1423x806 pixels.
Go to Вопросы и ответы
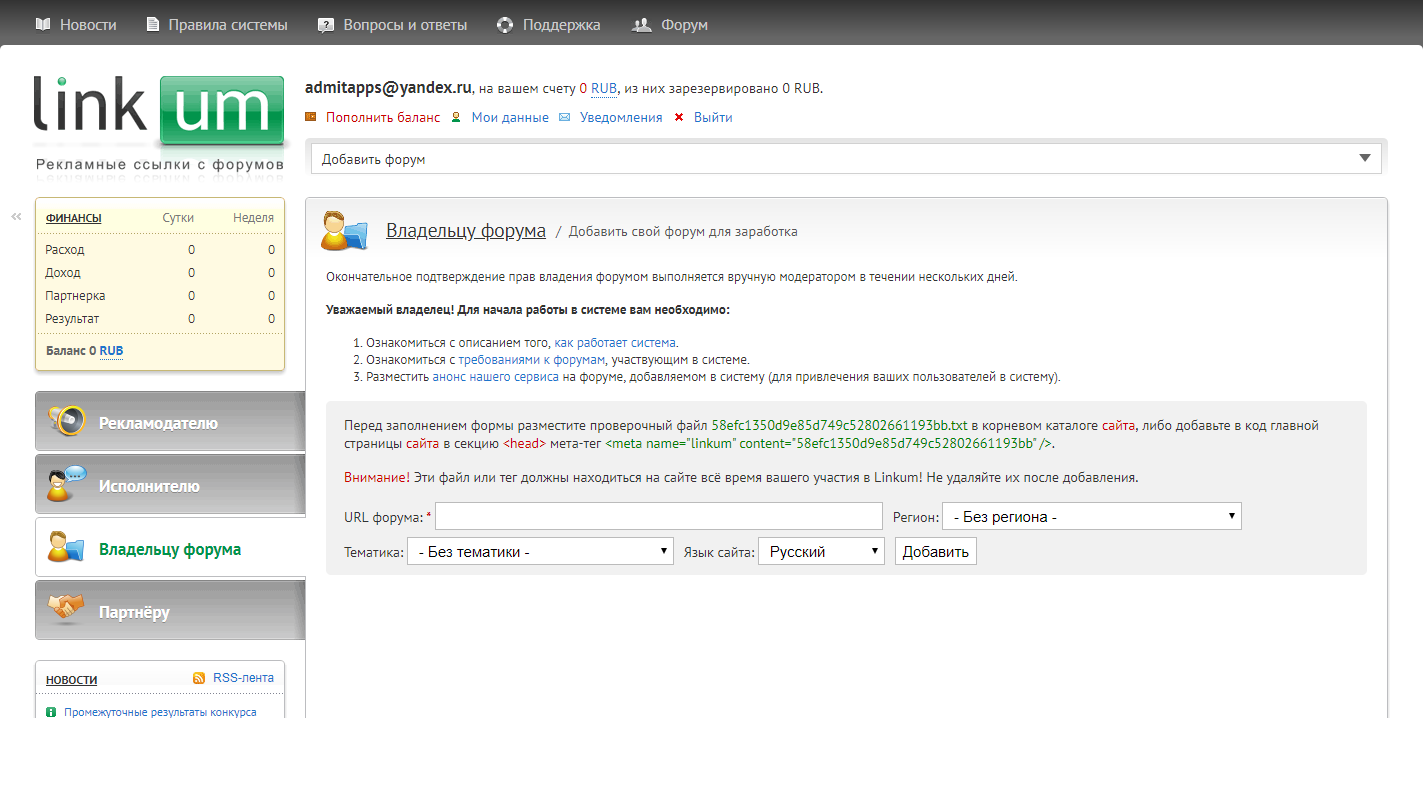tap(405, 25)
